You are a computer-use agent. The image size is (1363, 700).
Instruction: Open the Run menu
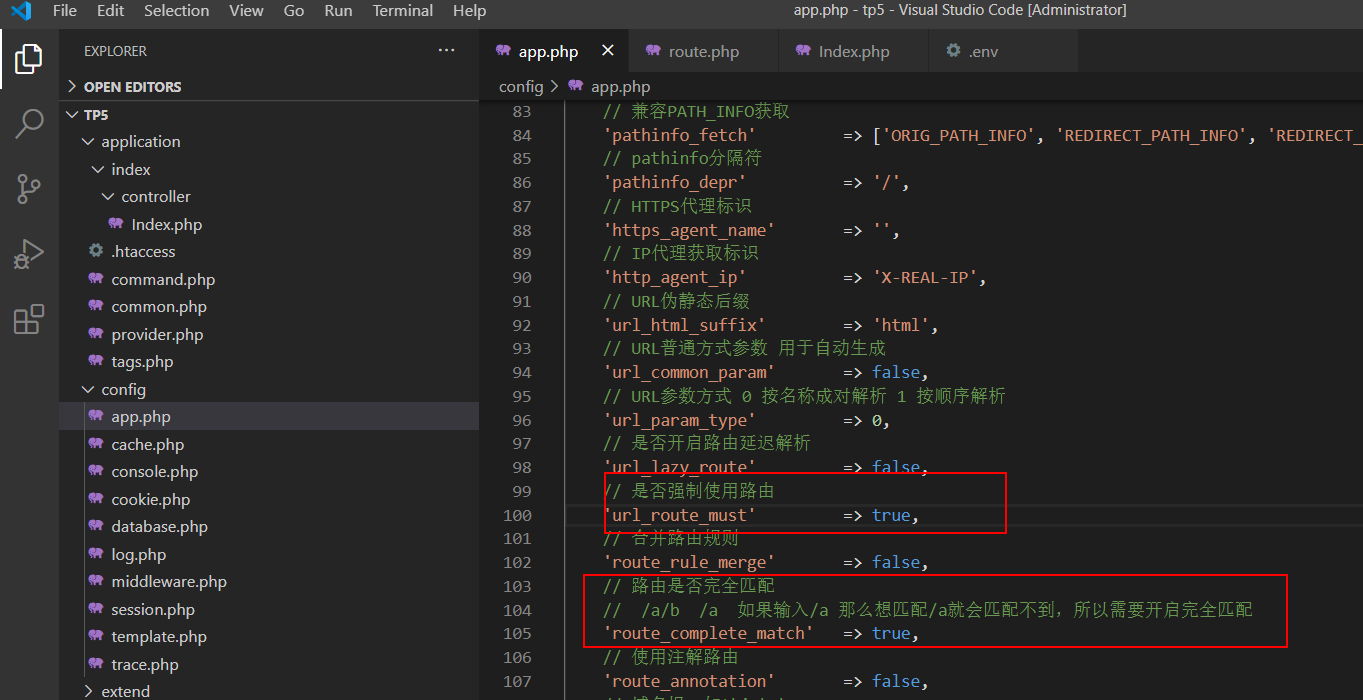(x=338, y=11)
